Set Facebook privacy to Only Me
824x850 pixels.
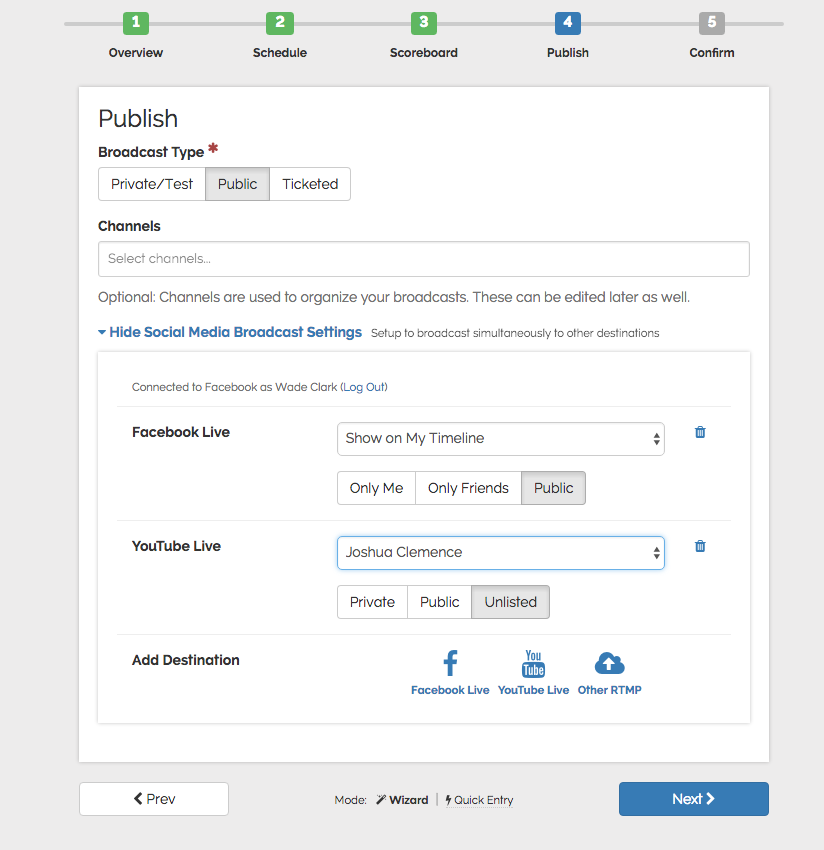point(376,488)
